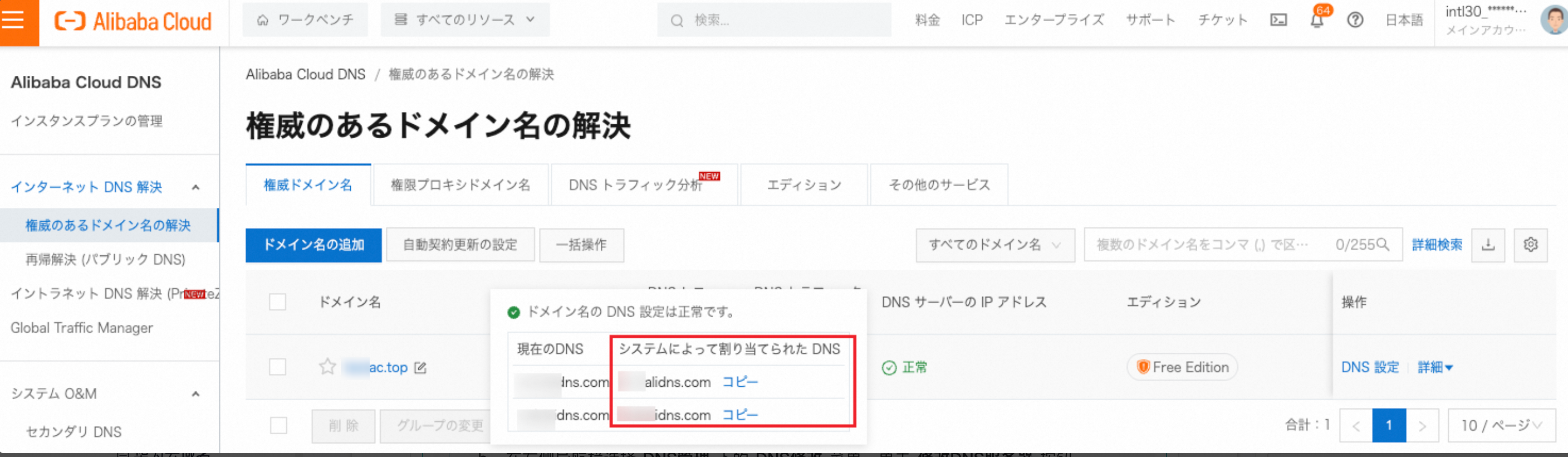Open the help question mark icon

pos(1354,20)
